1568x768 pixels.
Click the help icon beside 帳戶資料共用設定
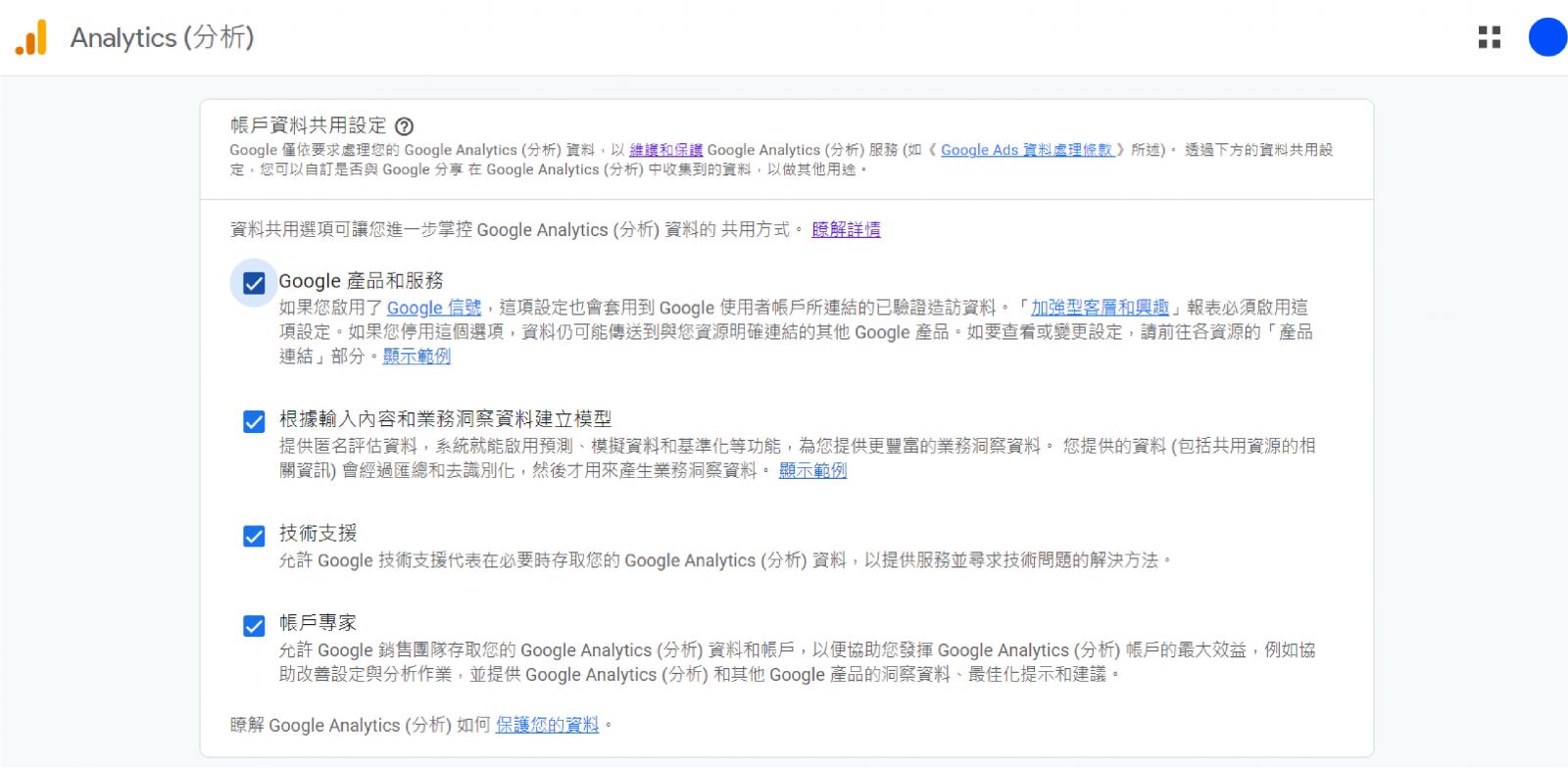pyautogui.click(x=404, y=126)
